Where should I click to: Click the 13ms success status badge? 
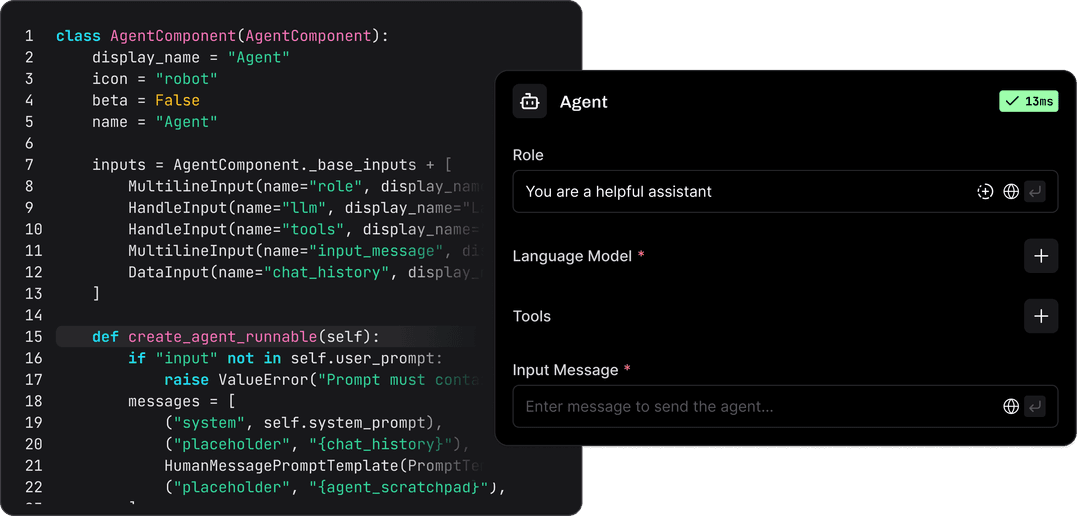[1028, 101]
